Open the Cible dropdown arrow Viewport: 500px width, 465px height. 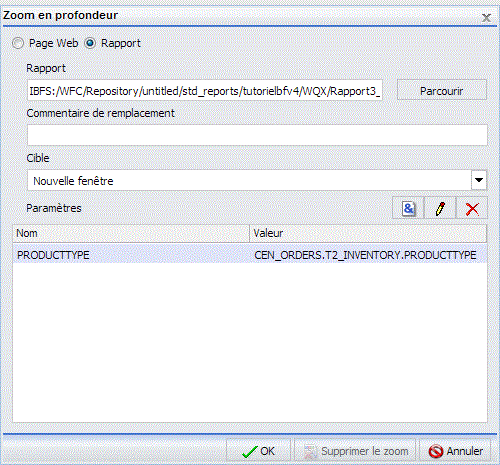click(x=479, y=180)
